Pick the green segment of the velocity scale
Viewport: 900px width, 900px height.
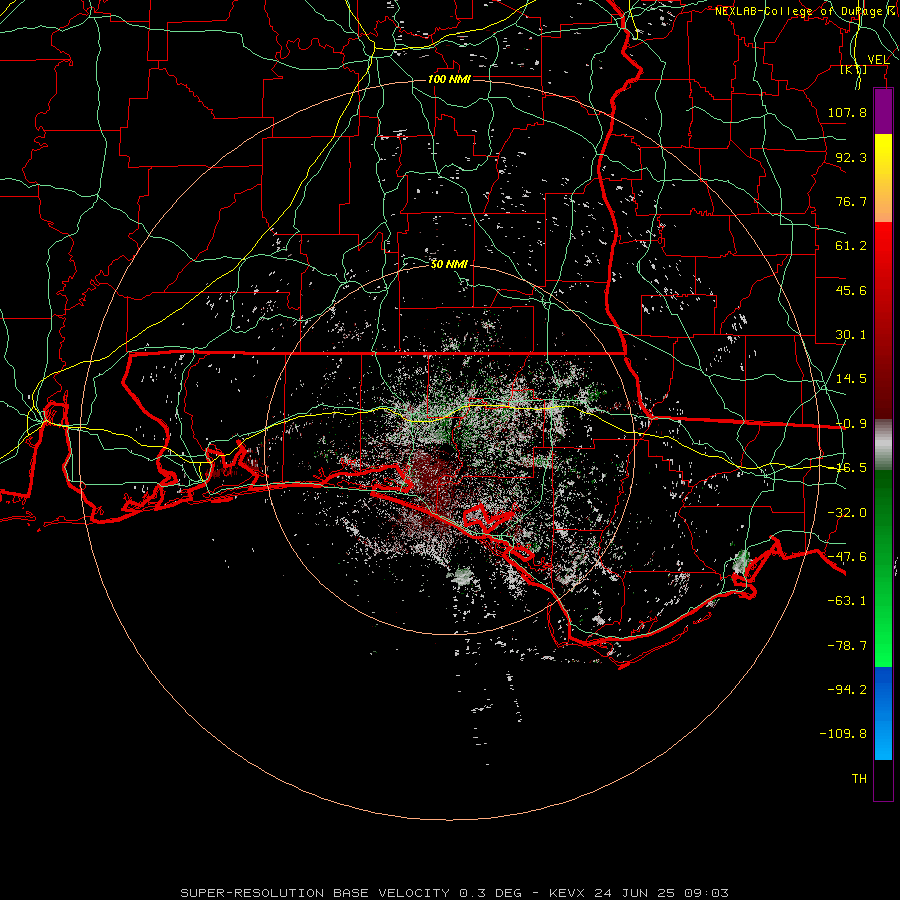[x=883, y=568]
